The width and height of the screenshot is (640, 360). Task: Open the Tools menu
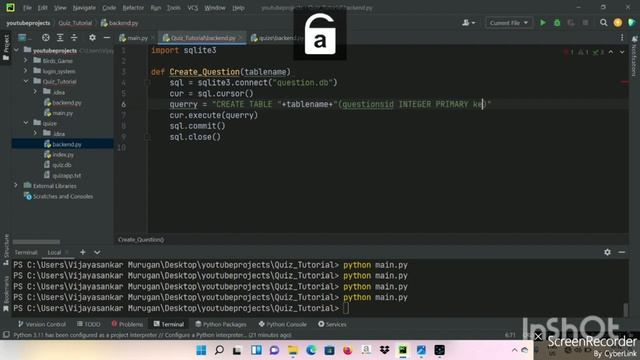click(x=173, y=8)
